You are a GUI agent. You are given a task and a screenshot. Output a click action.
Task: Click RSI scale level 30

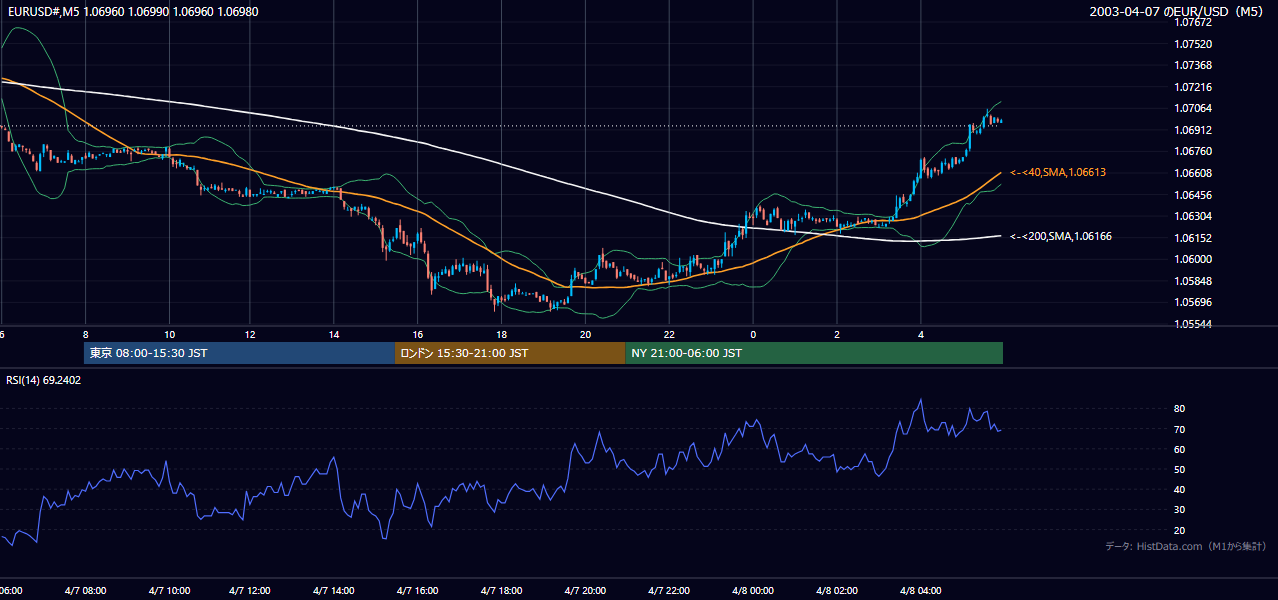tap(1179, 510)
